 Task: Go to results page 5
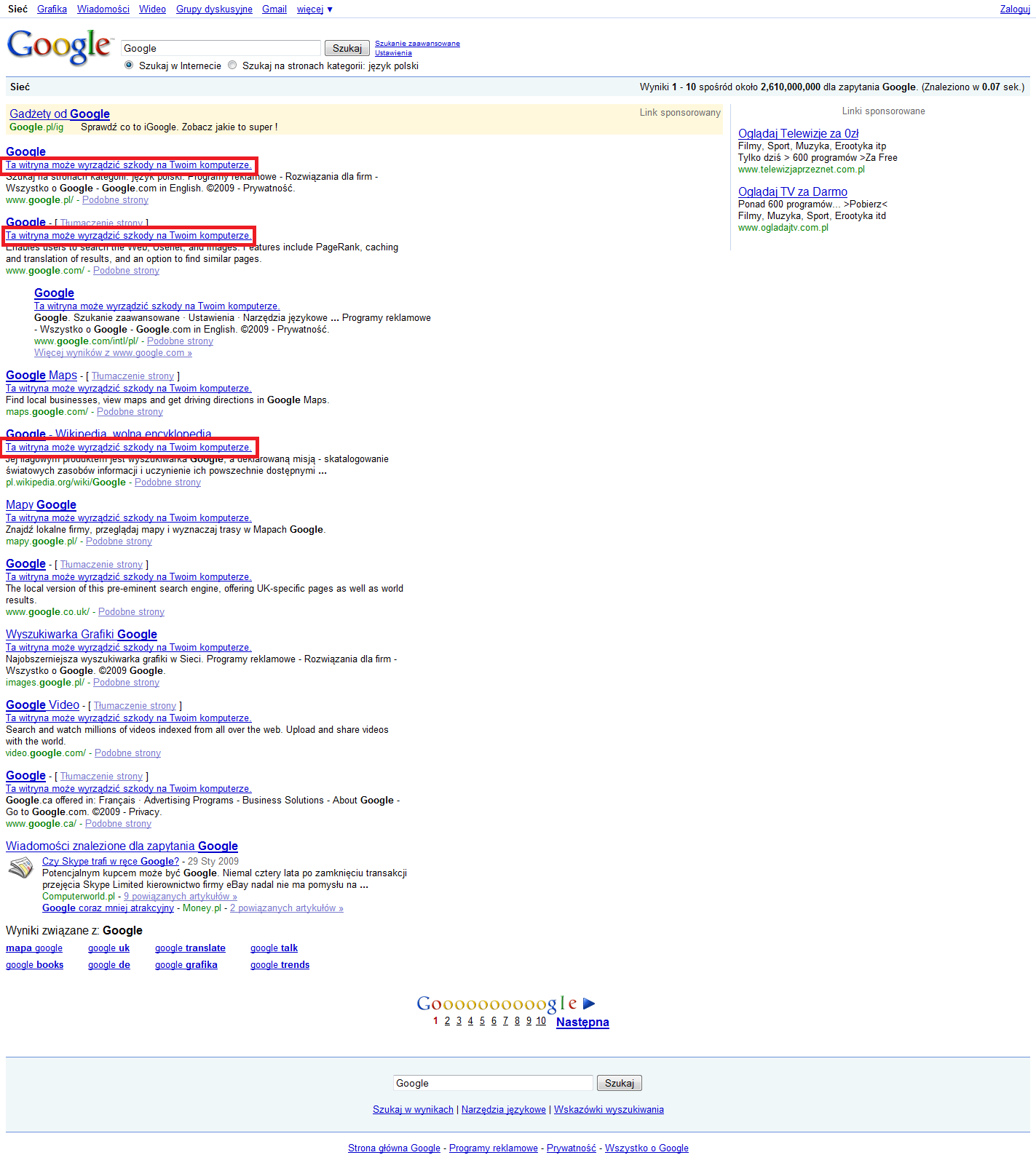(482, 1021)
